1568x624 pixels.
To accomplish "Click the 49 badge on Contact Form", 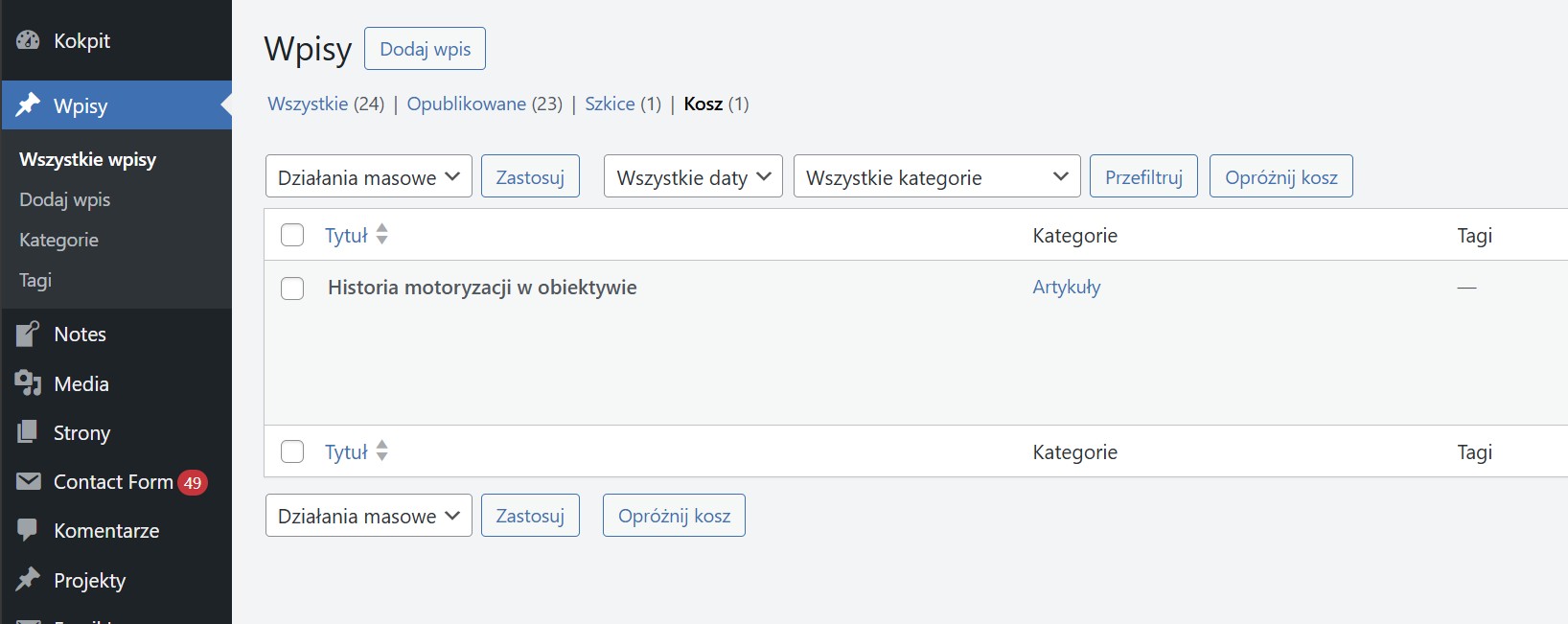I will click(193, 482).
